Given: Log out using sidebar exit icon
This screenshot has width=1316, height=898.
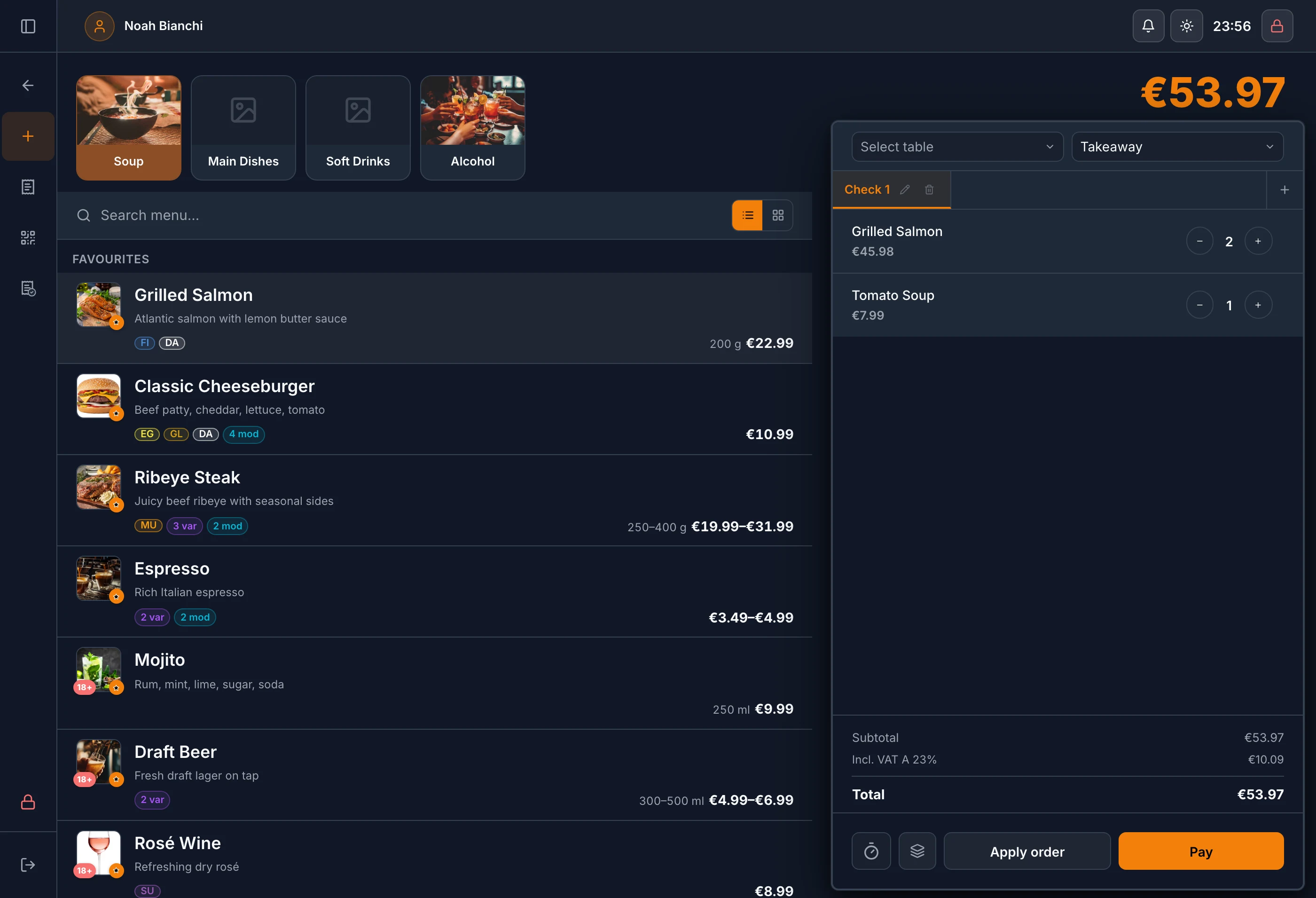Looking at the screenshot, I should [x=28, y=864].
